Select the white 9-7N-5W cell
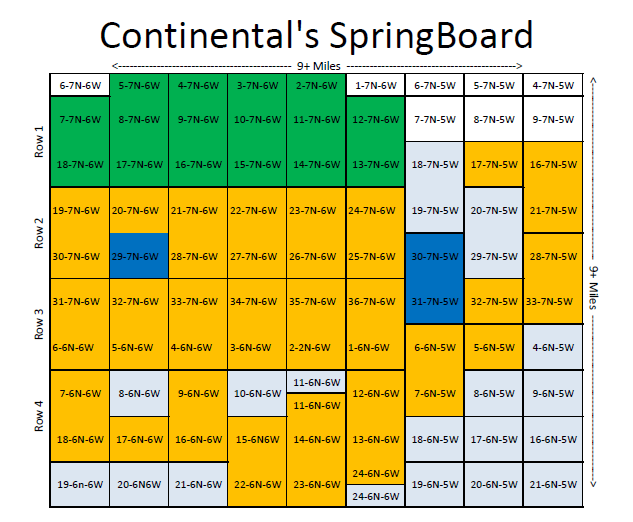 [552, 120]
